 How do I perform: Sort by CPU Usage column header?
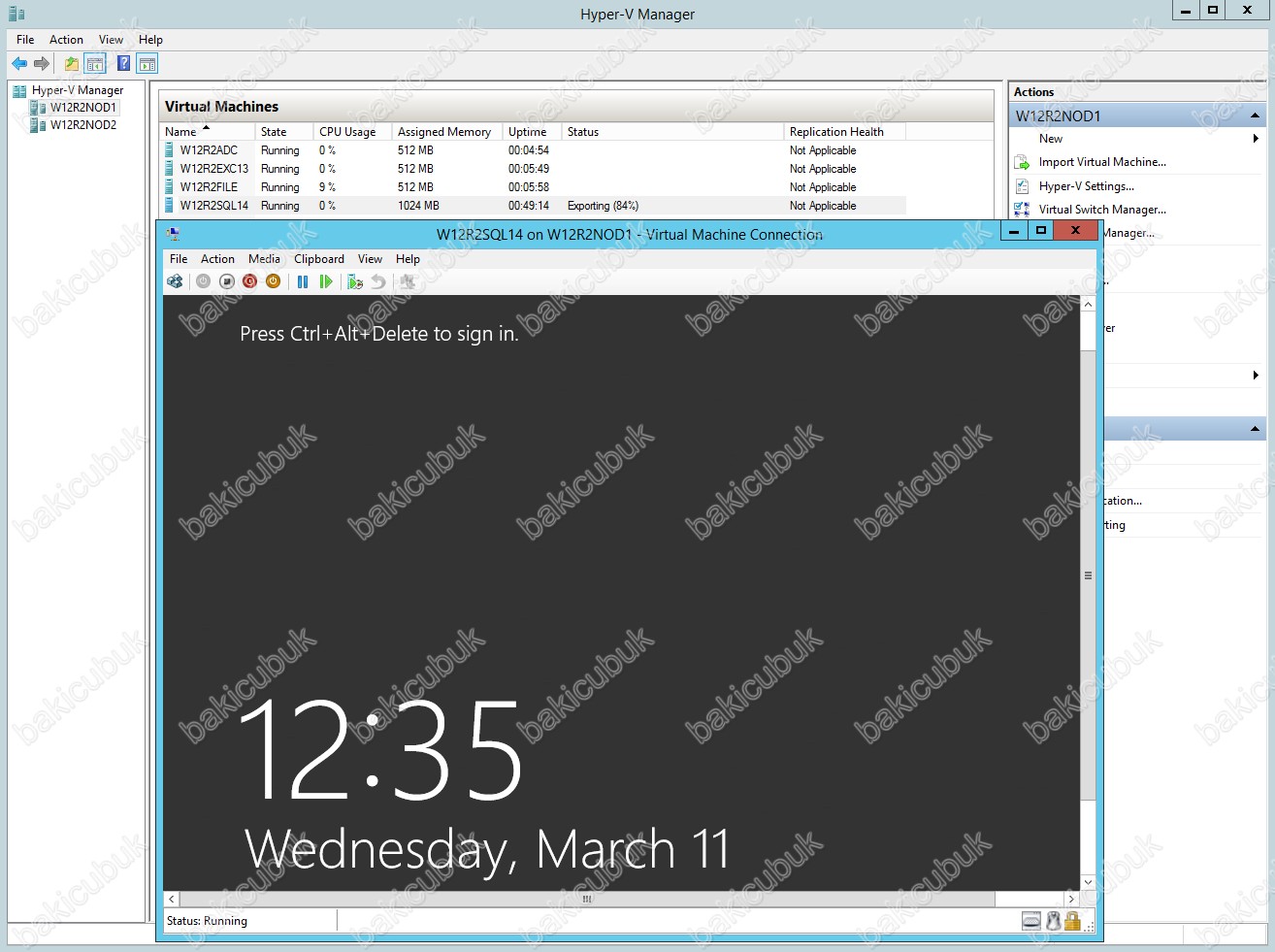(353, 132)
